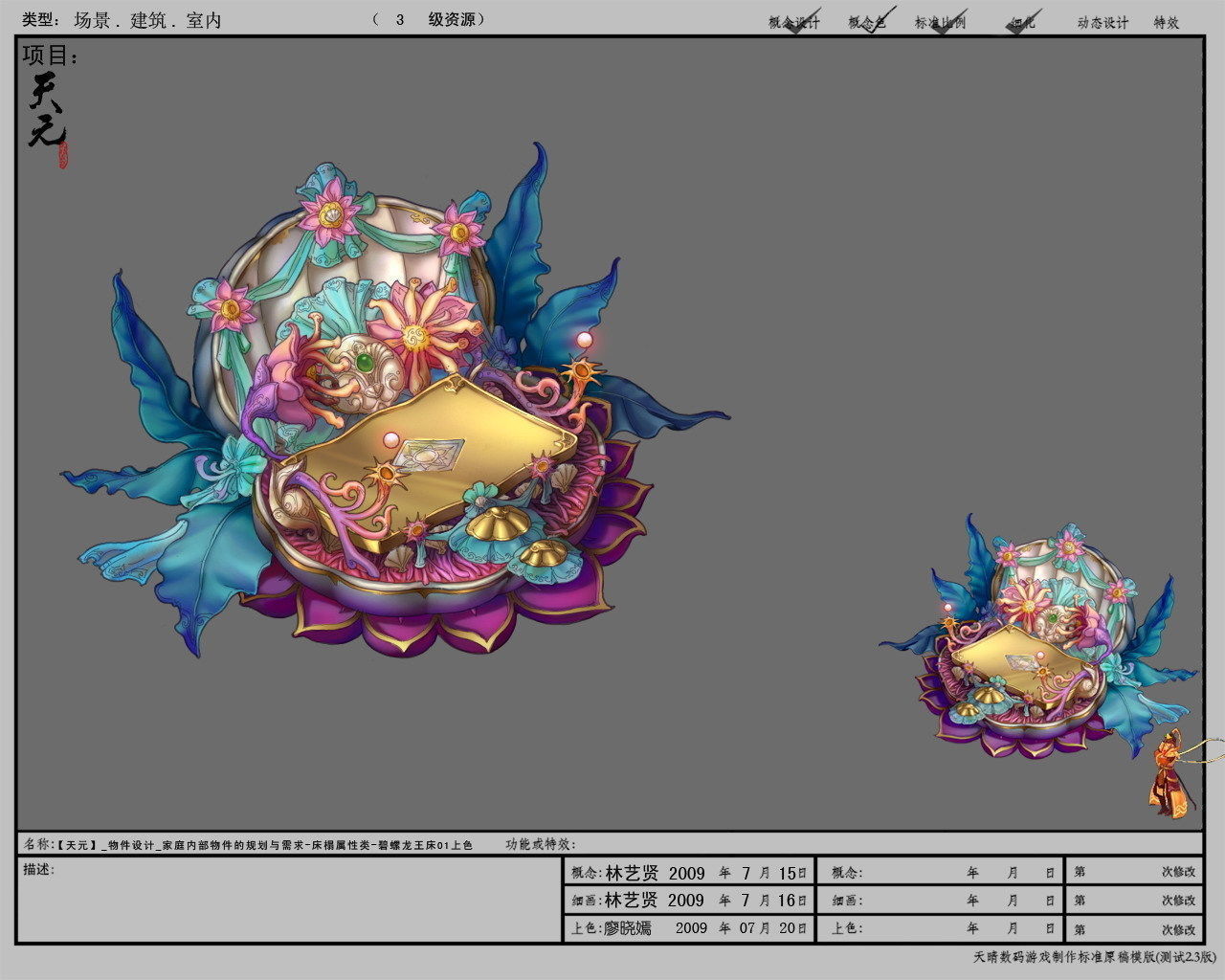
Task: Click the 概念: 林艺贤 2009 年 7 月 15 日 row
Action: [x=689, y=873]
